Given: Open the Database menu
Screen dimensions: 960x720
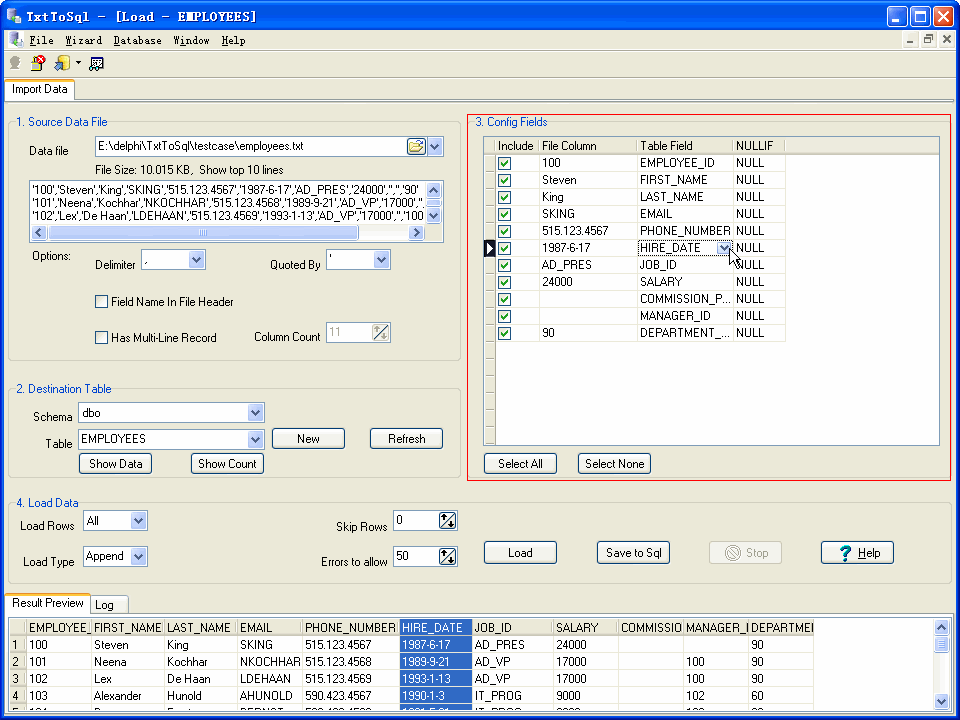Looking at the screenshot, I should click(x=137, y=40).
